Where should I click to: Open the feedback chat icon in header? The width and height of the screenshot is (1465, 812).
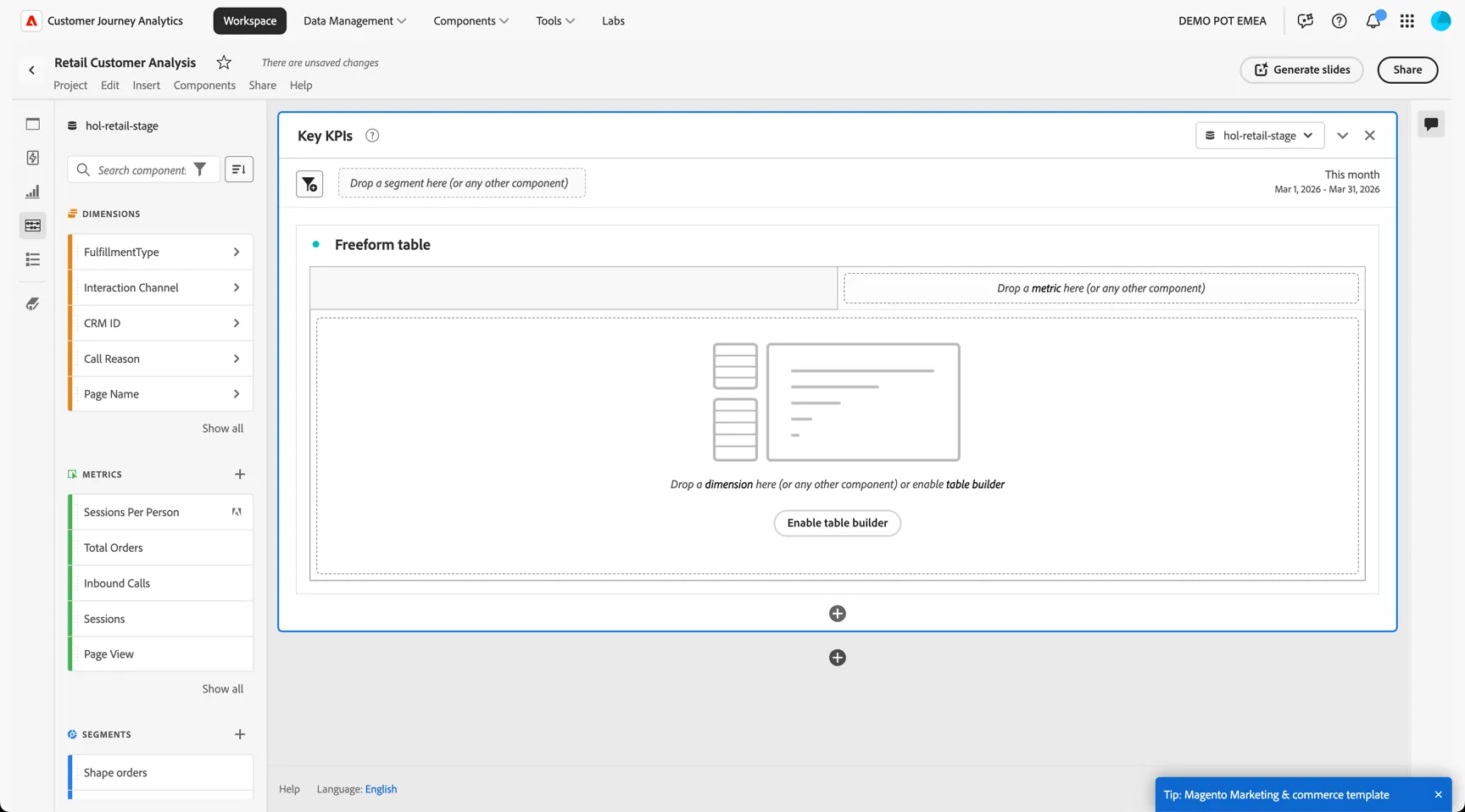[x=1305, y=21]
